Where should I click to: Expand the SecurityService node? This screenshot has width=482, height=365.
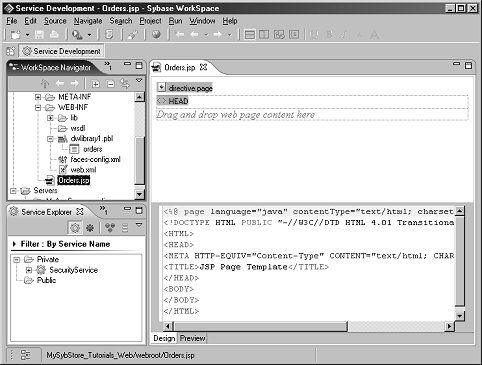point(29,270)
